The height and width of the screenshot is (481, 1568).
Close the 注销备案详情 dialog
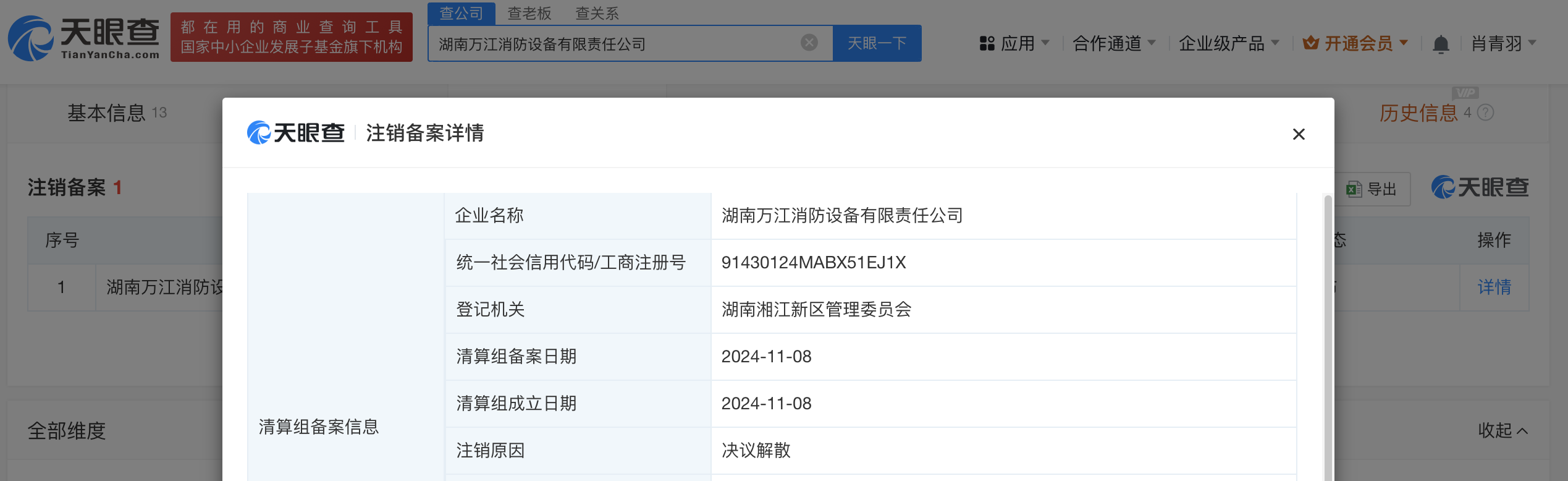coord(1299,134)
